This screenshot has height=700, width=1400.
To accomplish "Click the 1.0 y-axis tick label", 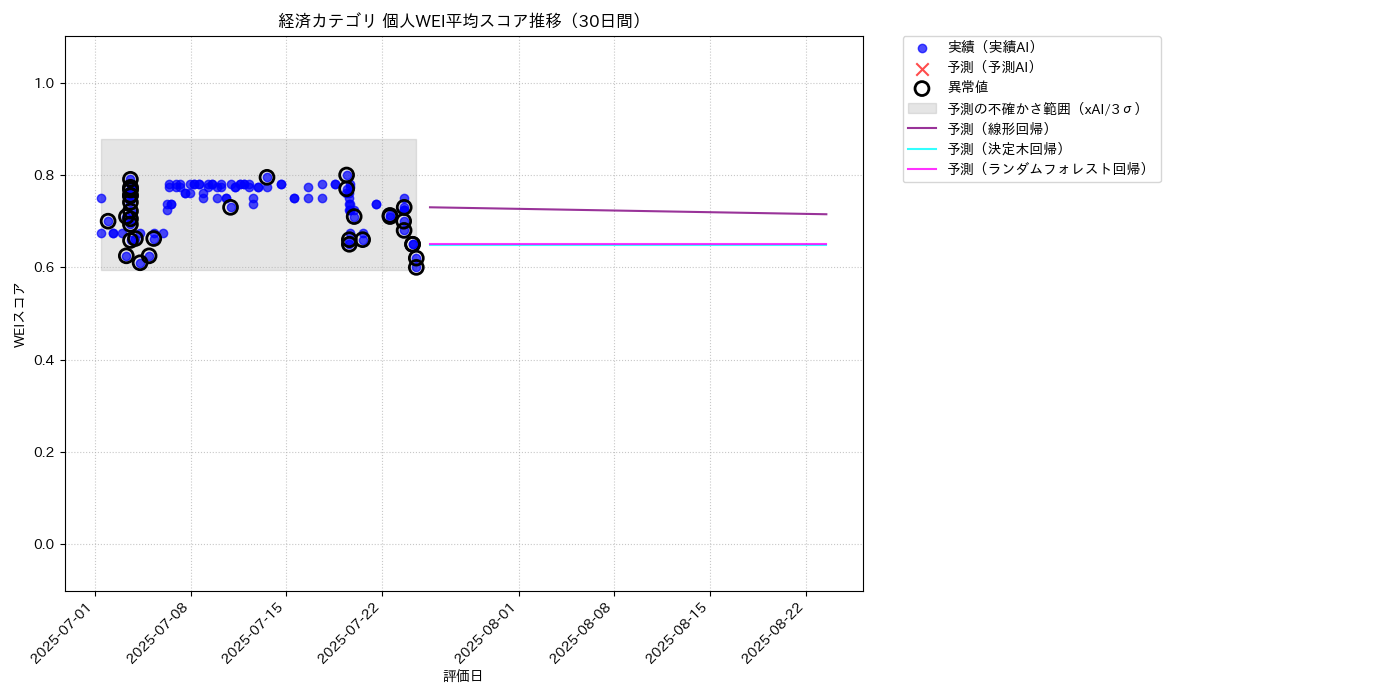I will (46, 83).
